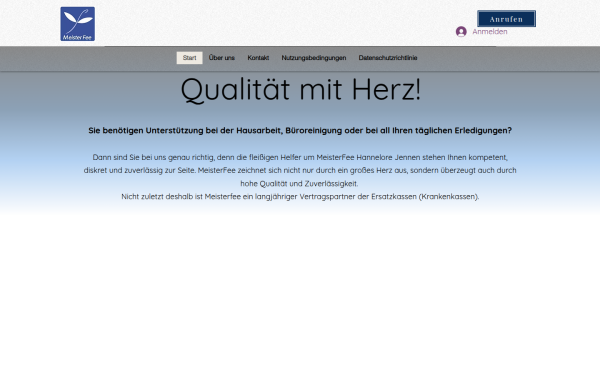
Task: Click the bold line 'Sie benötigen Unterstützung bei der Hausarbeit'
Action: [300, 130]
